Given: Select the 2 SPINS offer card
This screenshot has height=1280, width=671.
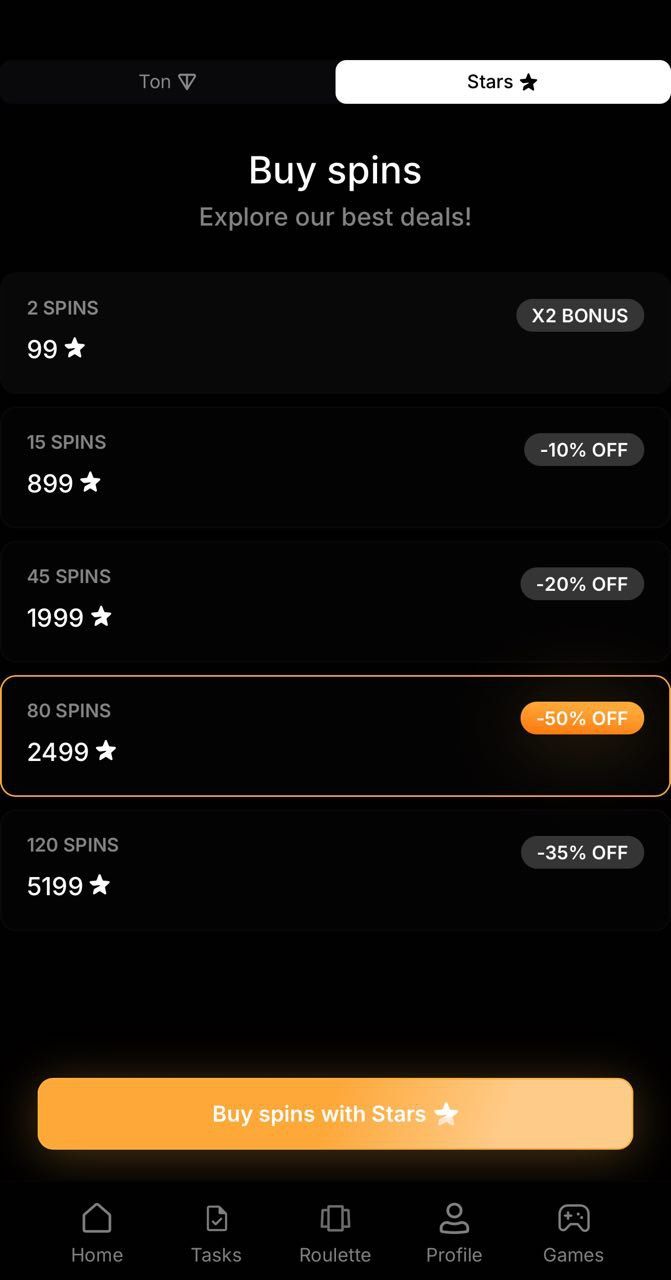Looking at the screenshot, I should click(335, 332).
